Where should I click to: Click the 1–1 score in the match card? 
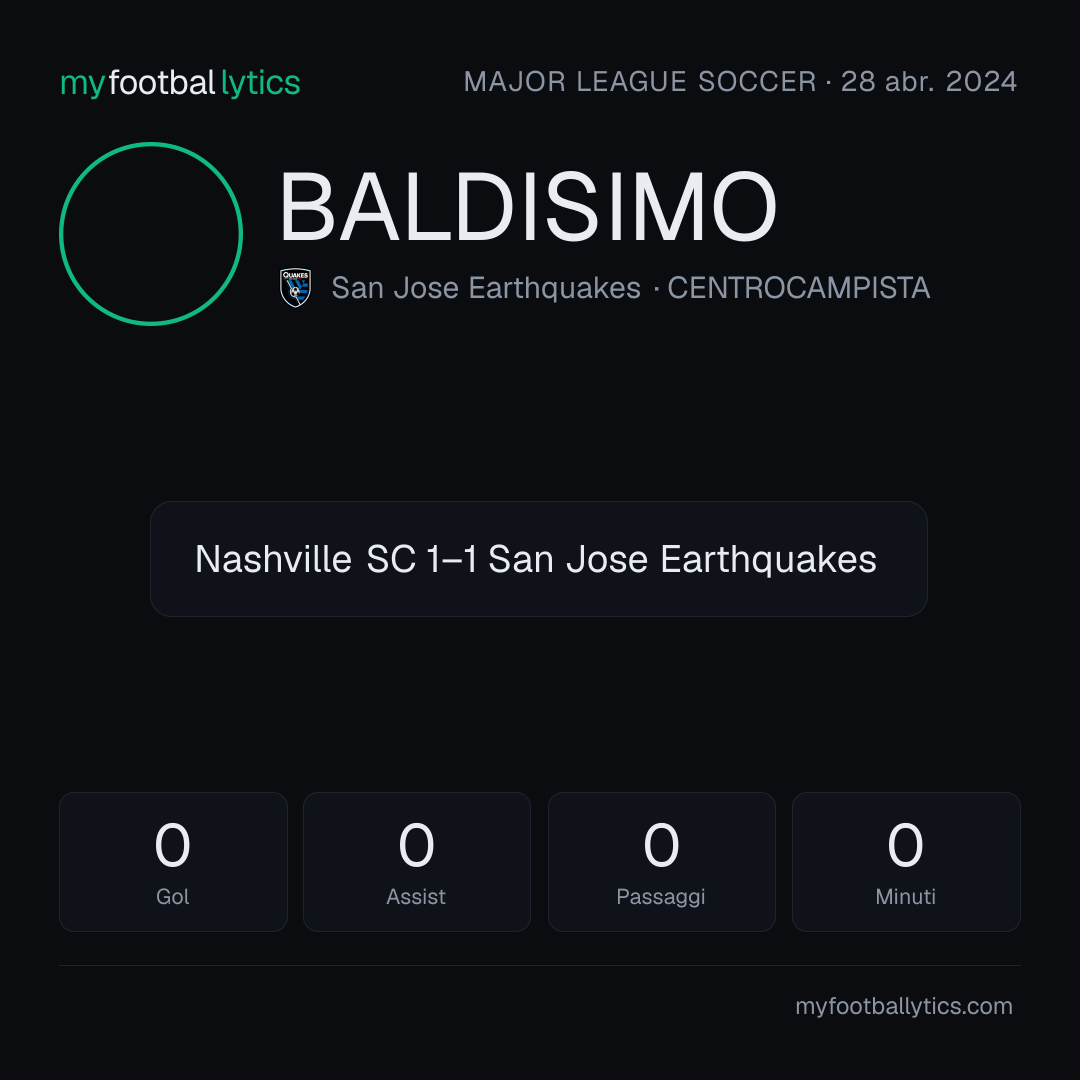(452, 559)
